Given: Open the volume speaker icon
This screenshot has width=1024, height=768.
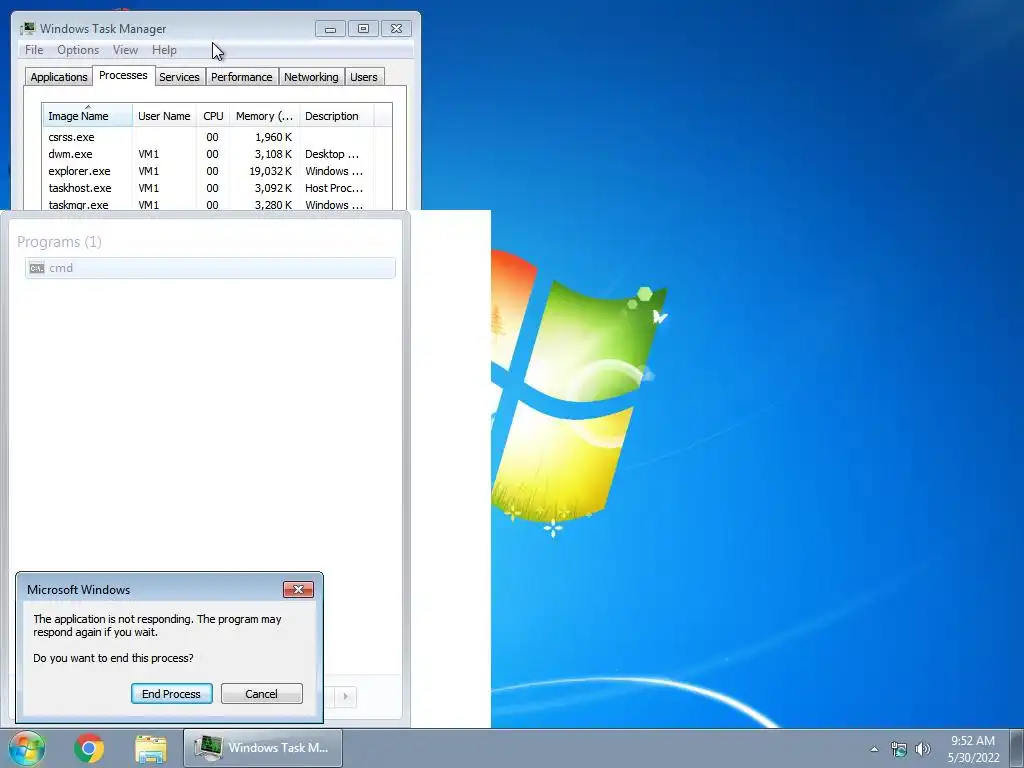Looking at the screenshot, I should point(923,749).
